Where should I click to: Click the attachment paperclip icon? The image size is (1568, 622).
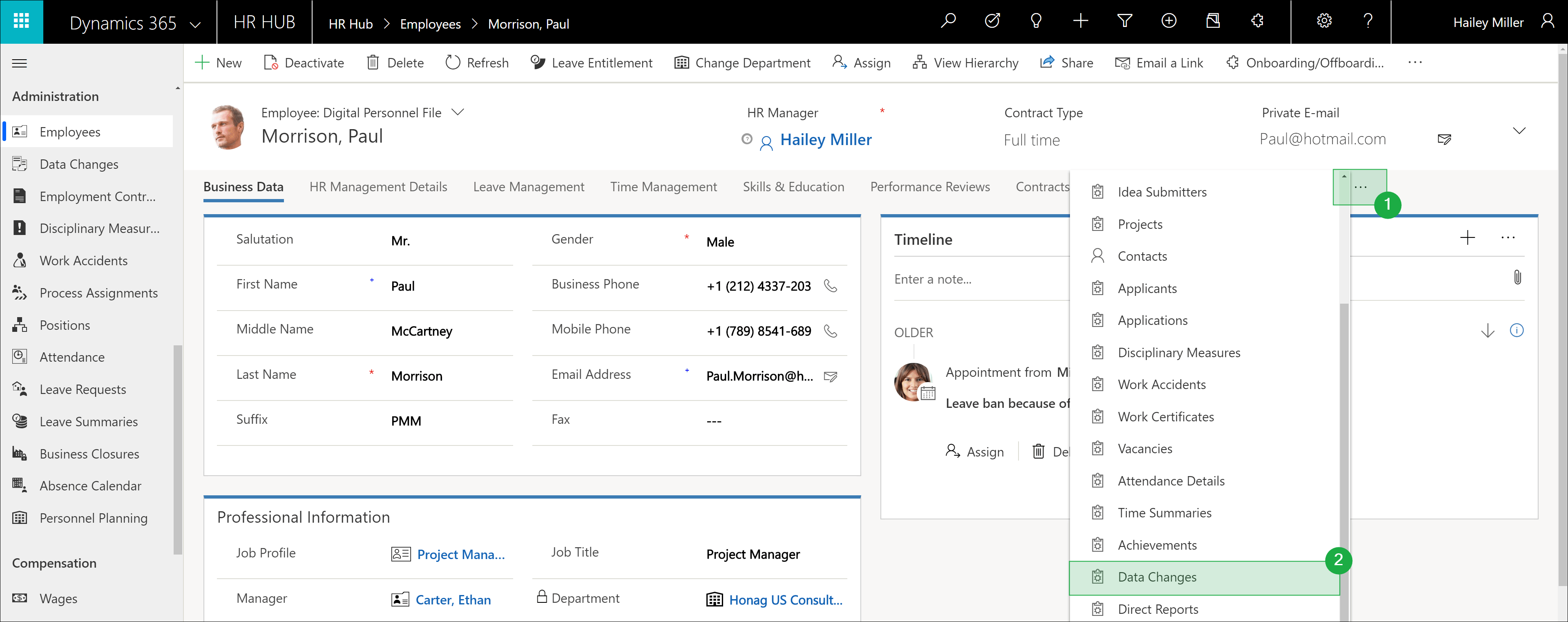point(1517,277)
